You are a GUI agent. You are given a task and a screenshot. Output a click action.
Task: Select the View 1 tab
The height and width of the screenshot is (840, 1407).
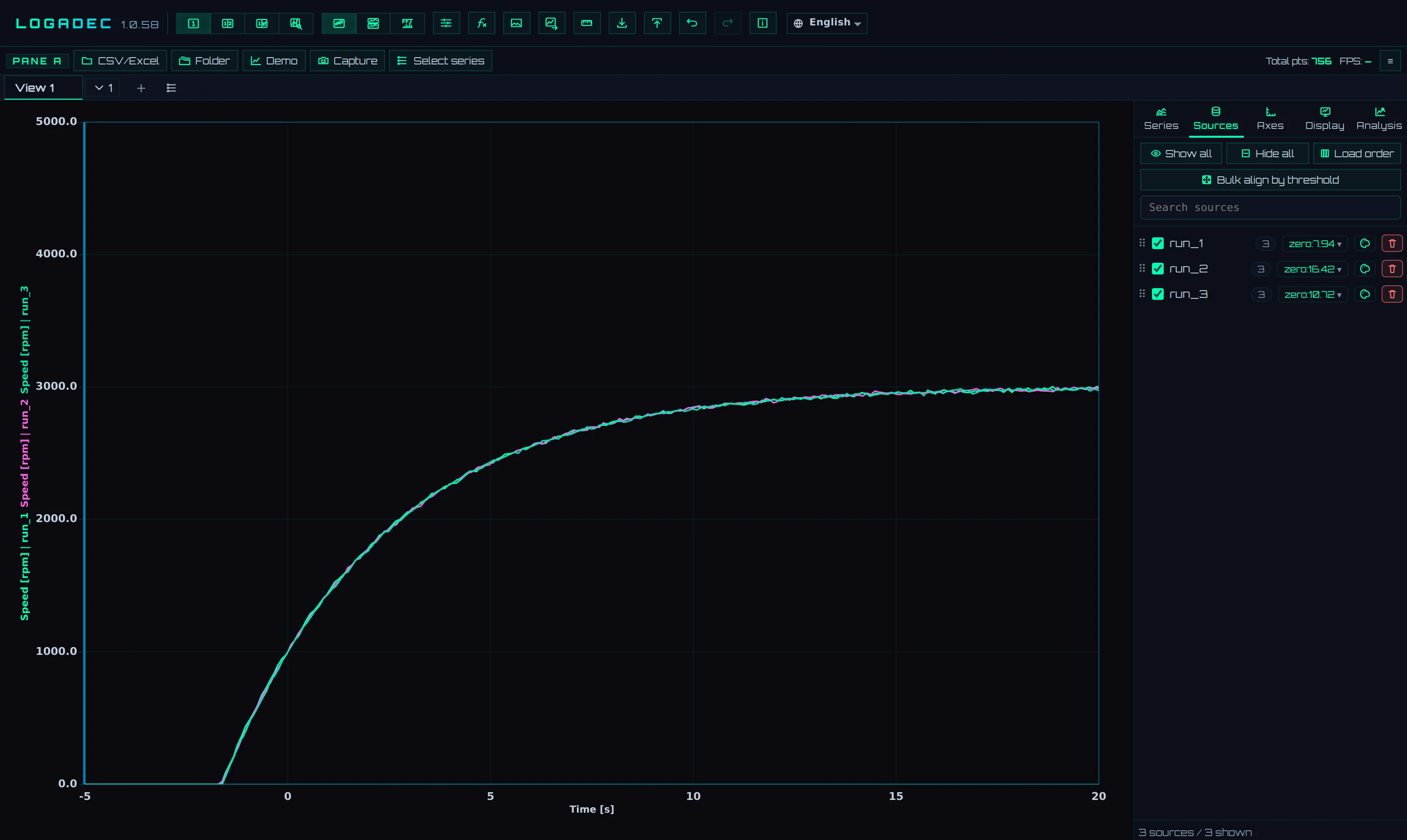(43, 88)
